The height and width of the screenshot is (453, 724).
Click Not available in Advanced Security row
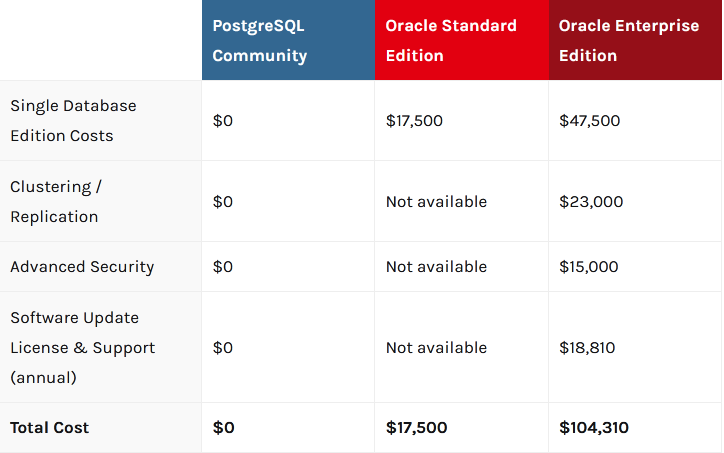point(436,266)
